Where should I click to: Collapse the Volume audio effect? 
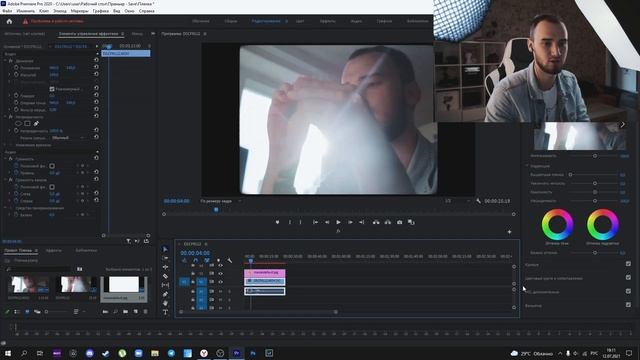(x=5, y=159)
